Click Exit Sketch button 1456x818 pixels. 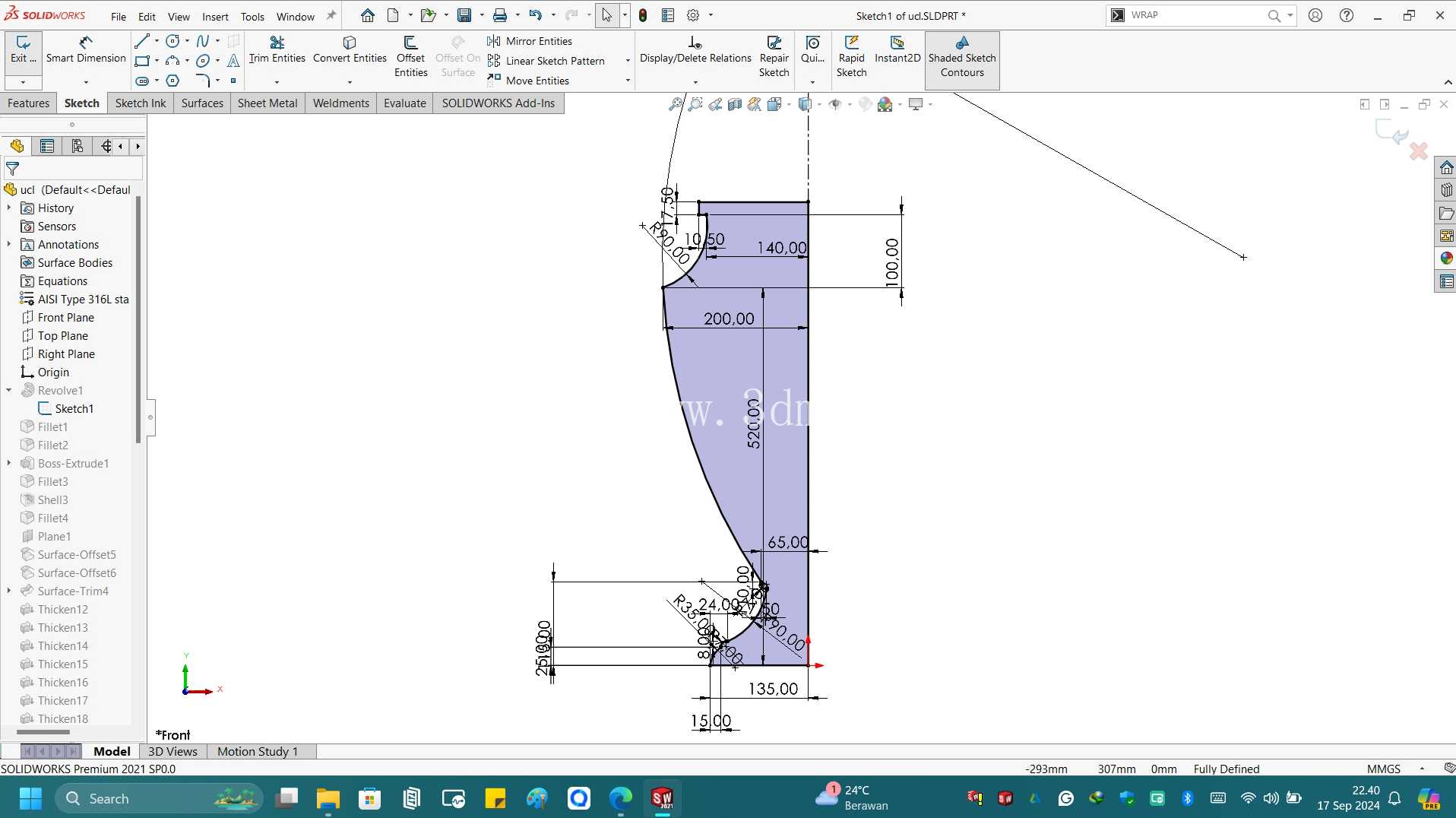24,50
